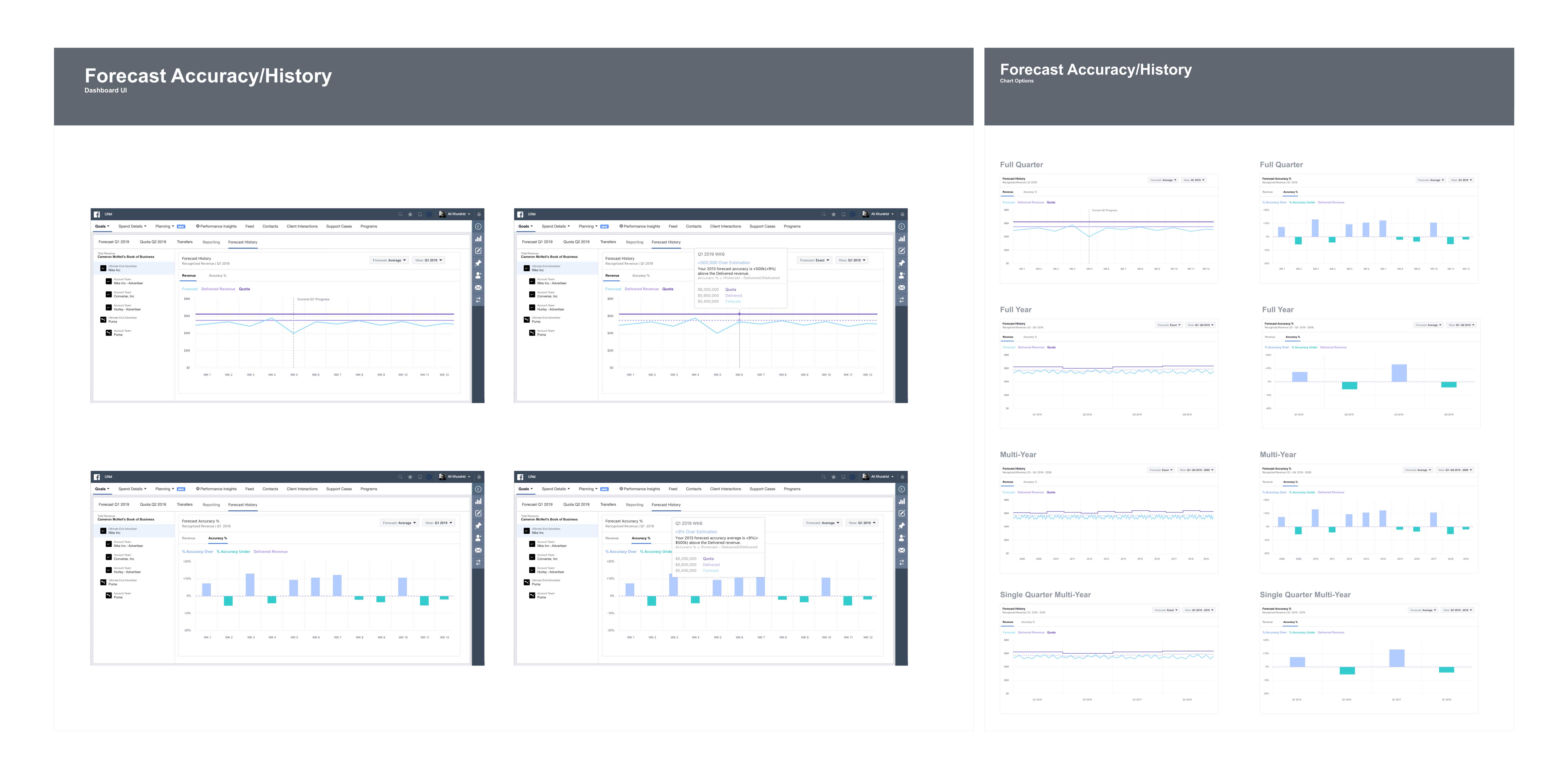
Task: Toggle % Accuracy Under legend in bottom-left dashboard
Action: point(233,552)
